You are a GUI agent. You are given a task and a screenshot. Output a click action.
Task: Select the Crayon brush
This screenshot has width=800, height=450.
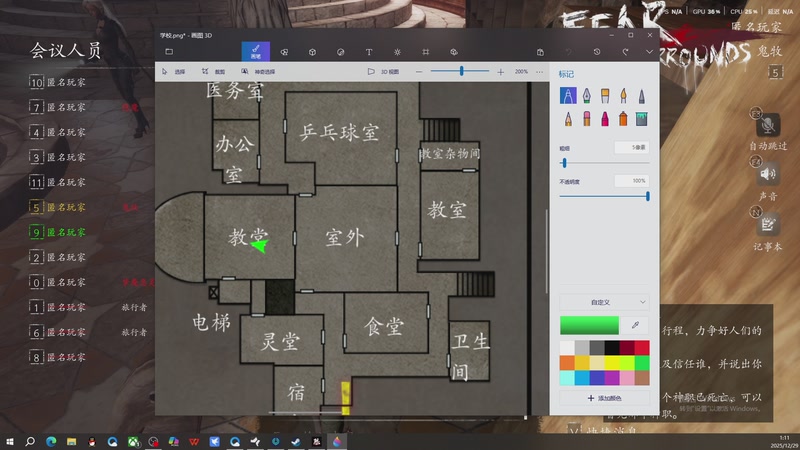(x=605, y=119)
